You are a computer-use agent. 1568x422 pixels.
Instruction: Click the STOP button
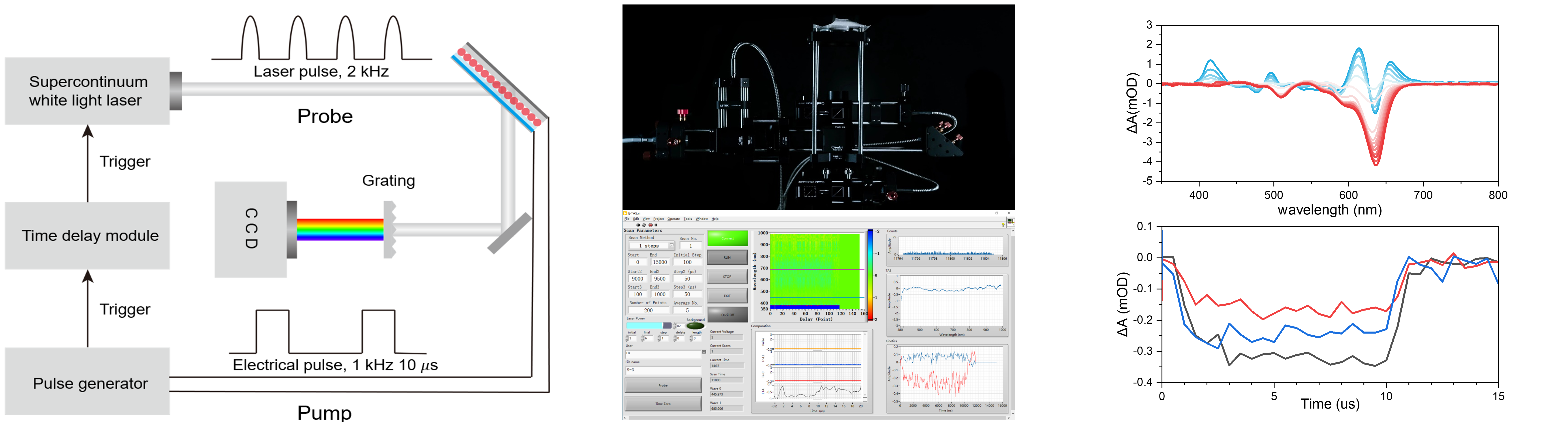(x=727, y=276)
